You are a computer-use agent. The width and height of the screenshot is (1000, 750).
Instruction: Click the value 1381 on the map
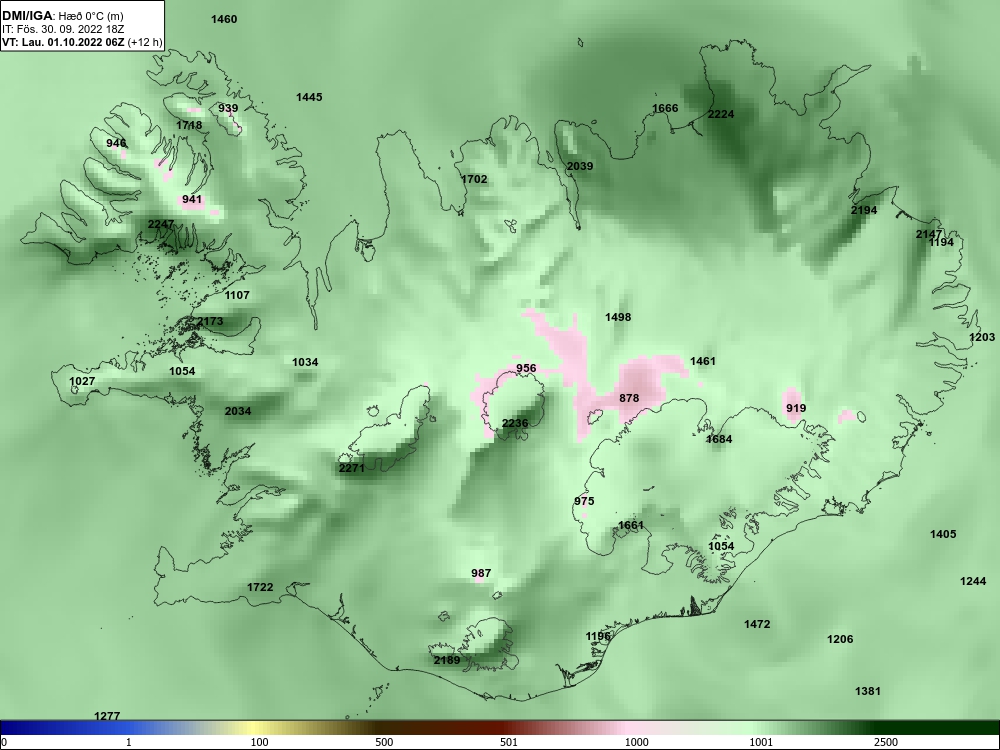pos(868,691)
